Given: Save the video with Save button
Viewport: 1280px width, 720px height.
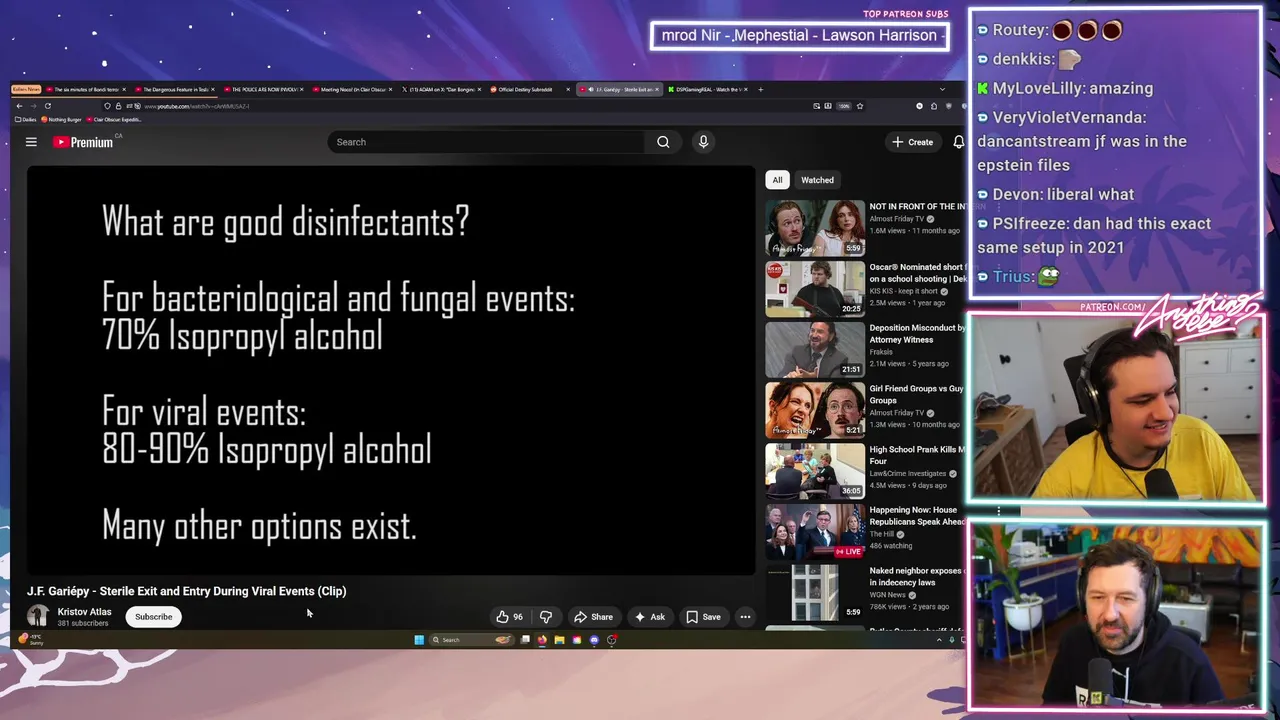Looking at the screenshot, I should tap(703, 617).
